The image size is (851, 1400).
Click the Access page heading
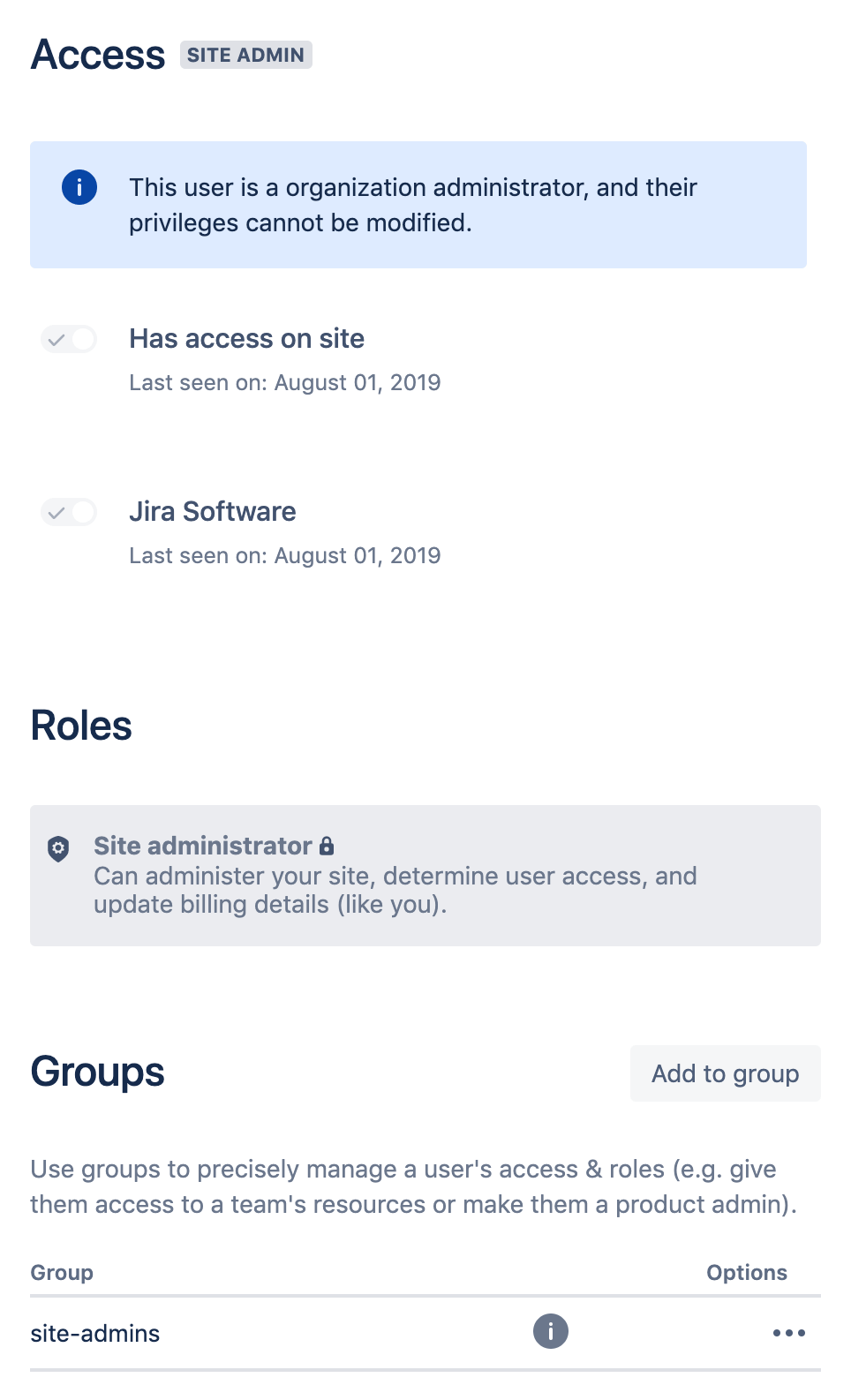pos(97,55)
